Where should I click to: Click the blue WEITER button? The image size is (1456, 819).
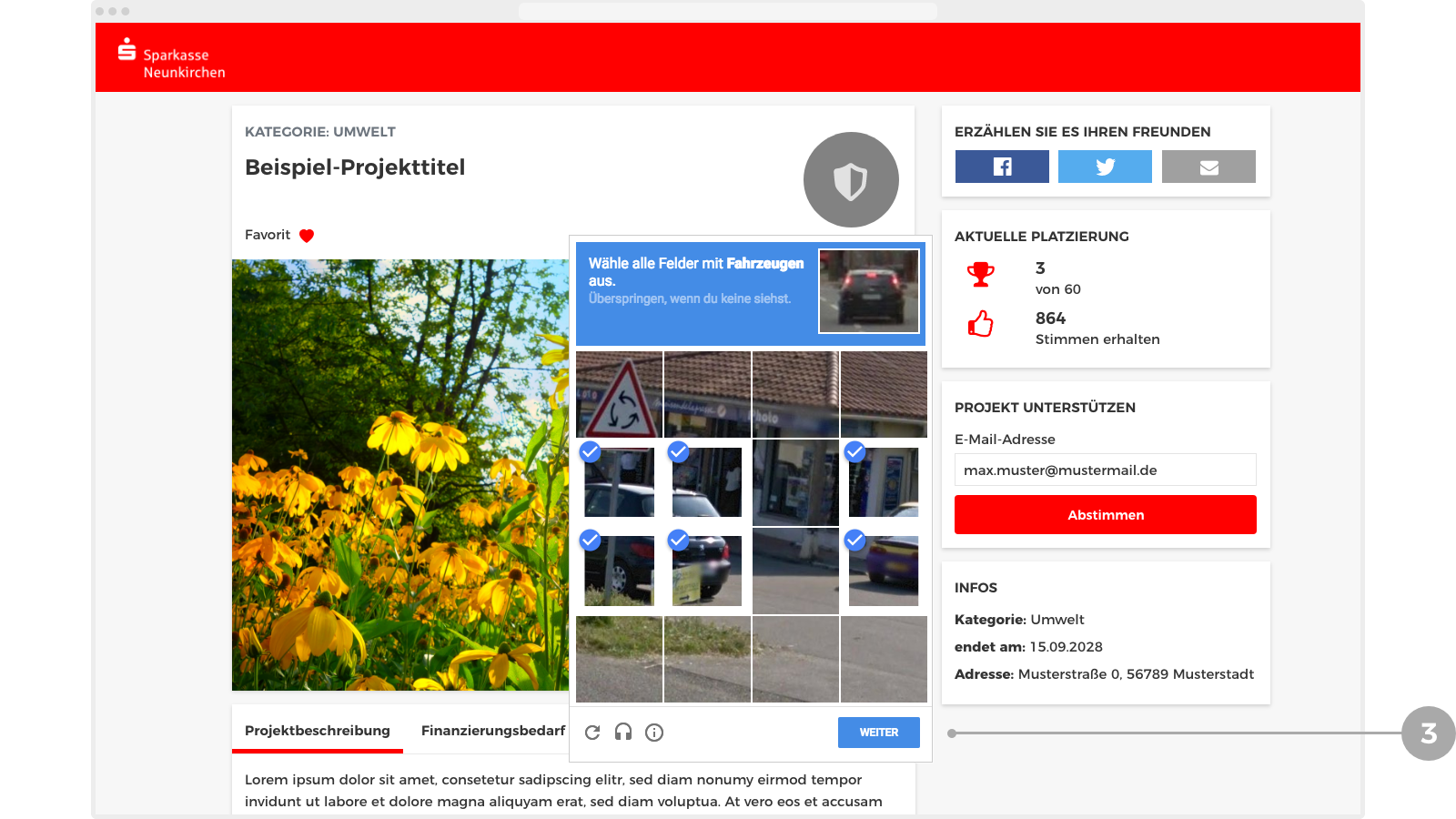tap(879, 733)
